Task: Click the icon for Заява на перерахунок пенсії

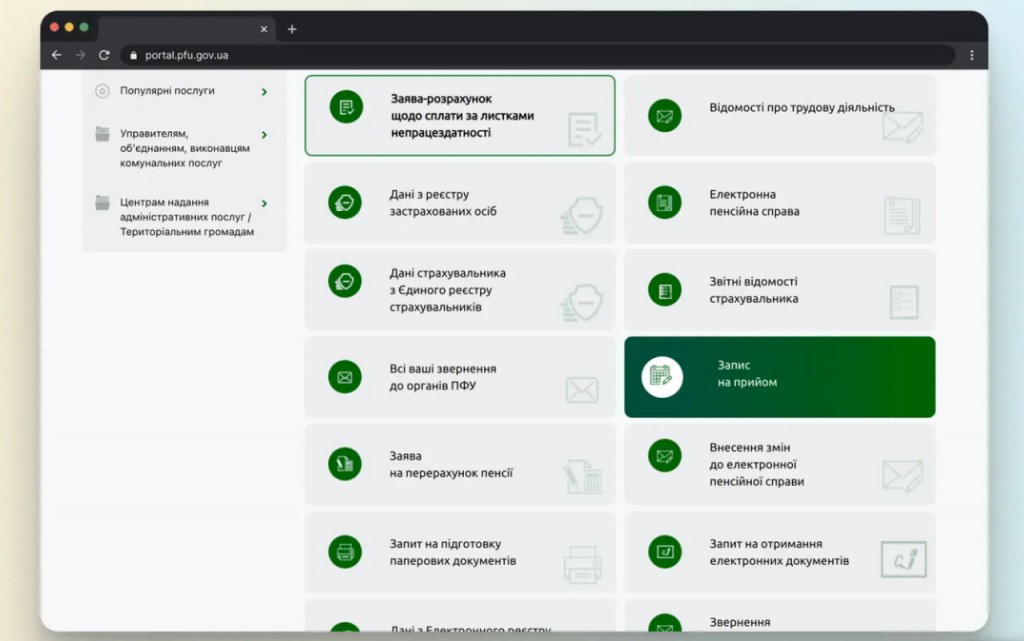Action: [345, 464]
